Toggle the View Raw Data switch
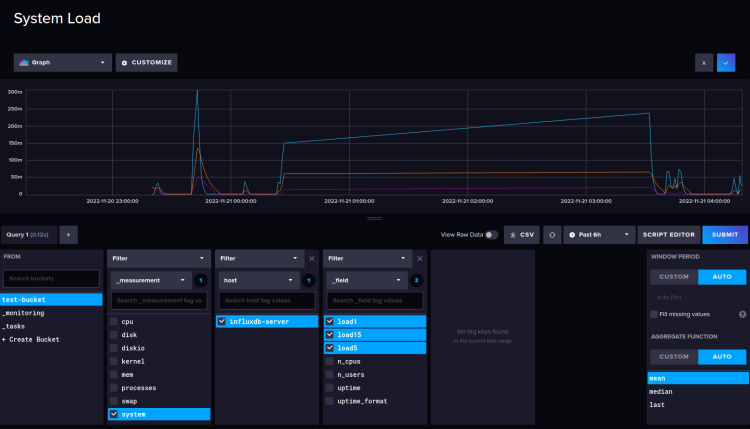This screenshot has width=750, height=429. 491,234
